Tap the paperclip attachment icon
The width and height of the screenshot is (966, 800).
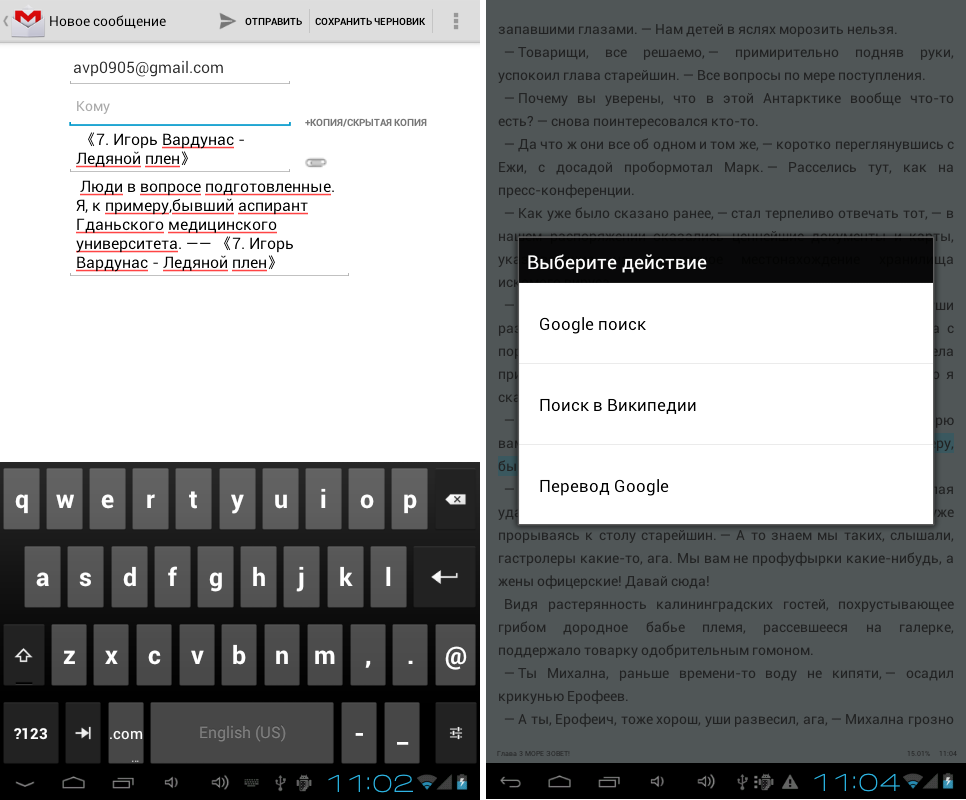[316, 162]
